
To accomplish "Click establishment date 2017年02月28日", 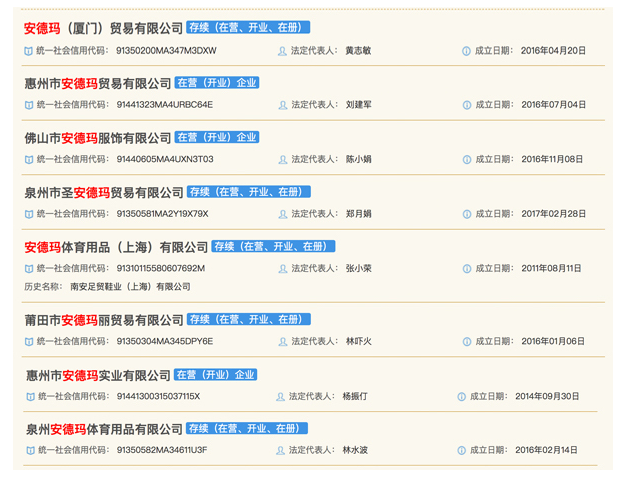I will point(553,214).
